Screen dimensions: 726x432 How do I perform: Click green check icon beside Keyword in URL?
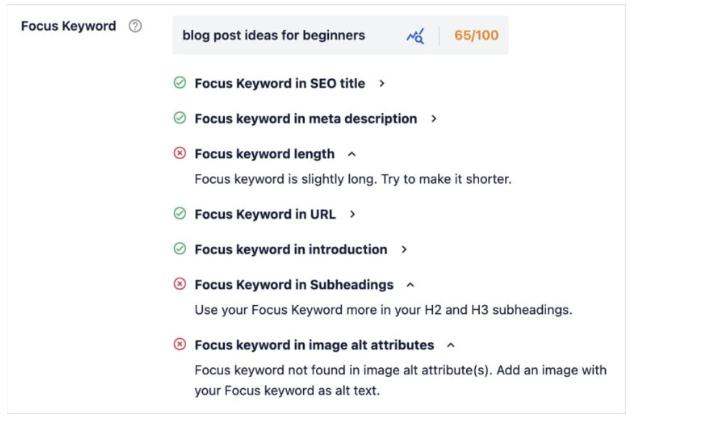pyautogui.click(x=180, y=213)
